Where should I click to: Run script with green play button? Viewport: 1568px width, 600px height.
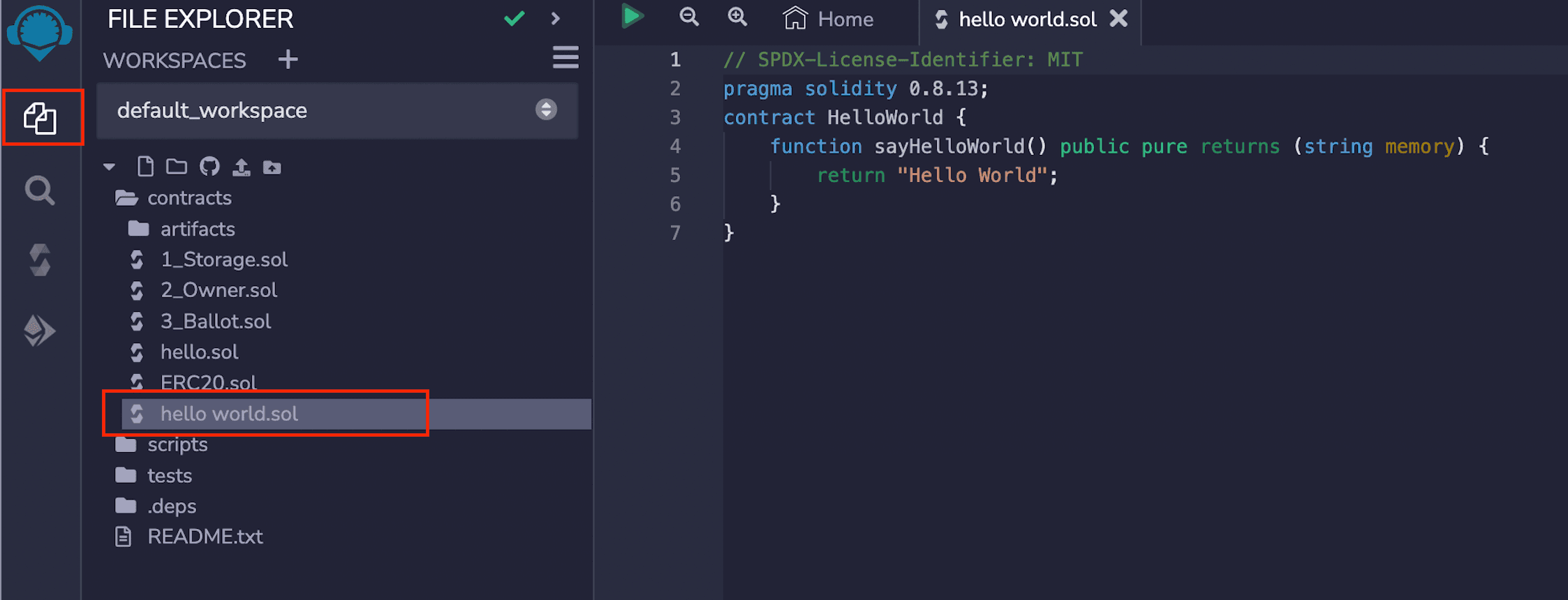(x=632, y=17)
